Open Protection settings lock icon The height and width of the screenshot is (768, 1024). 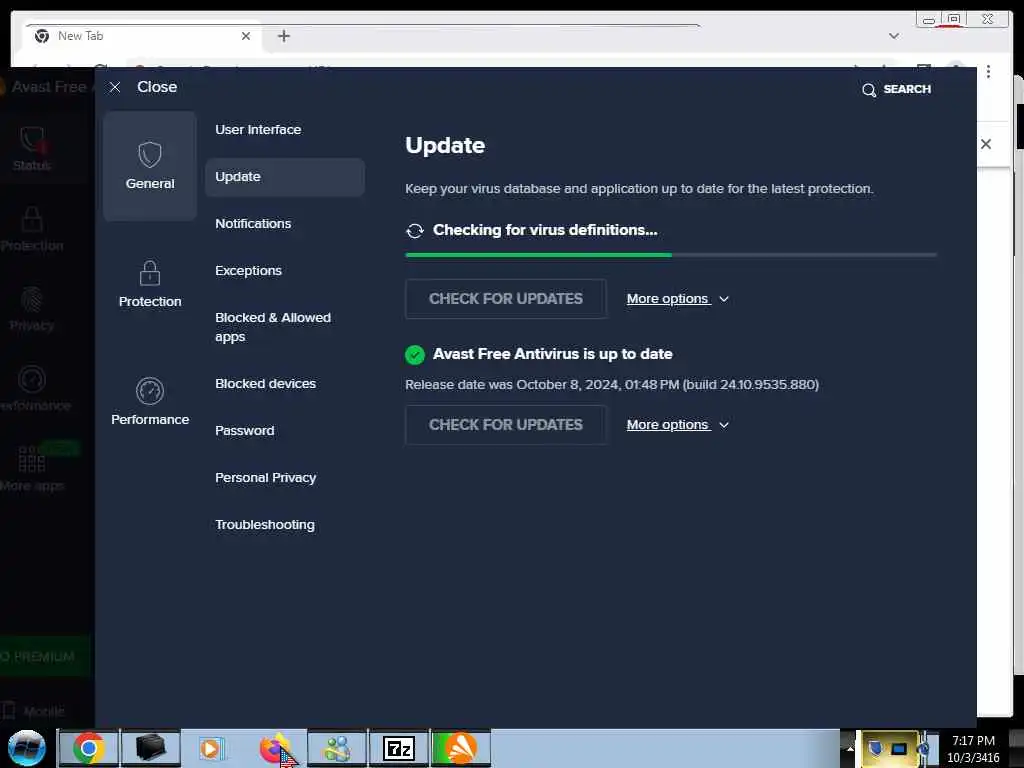coord(150,272)
